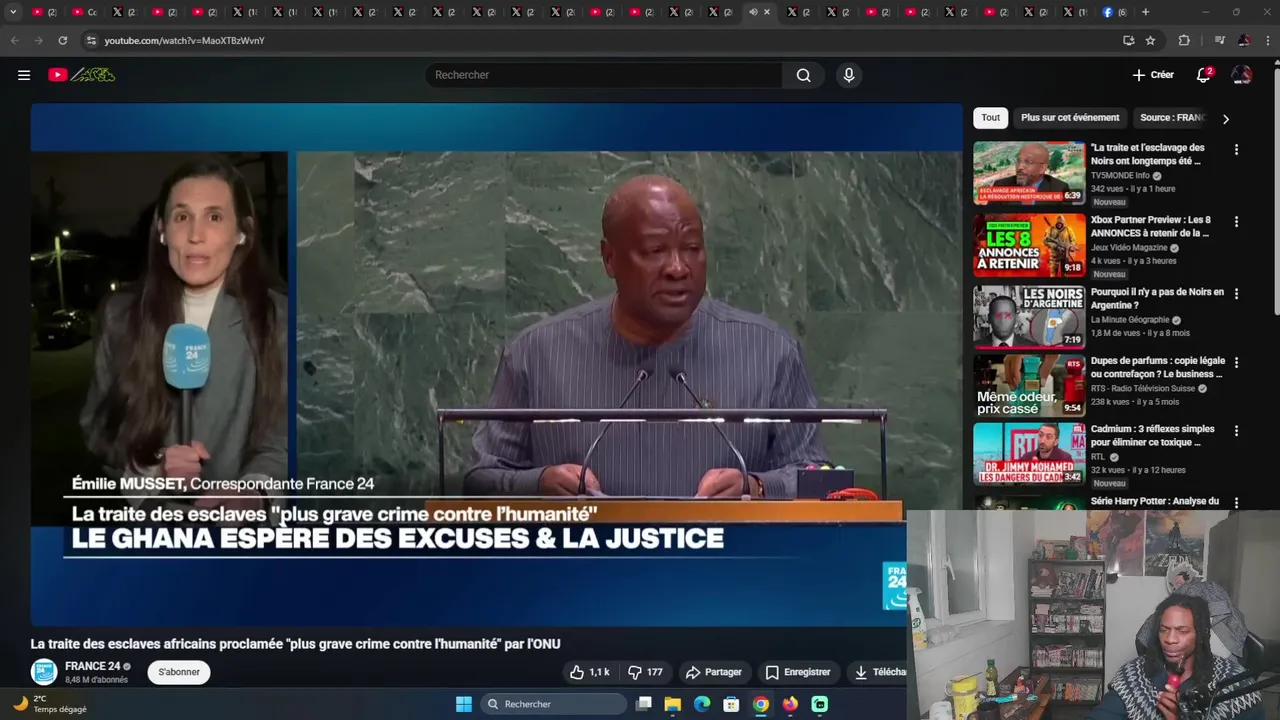This screenshot has height=720, width=1280.
Task: Open the TV5MONDE 'La traite' thumbnail
Action: click(1029, 172)
